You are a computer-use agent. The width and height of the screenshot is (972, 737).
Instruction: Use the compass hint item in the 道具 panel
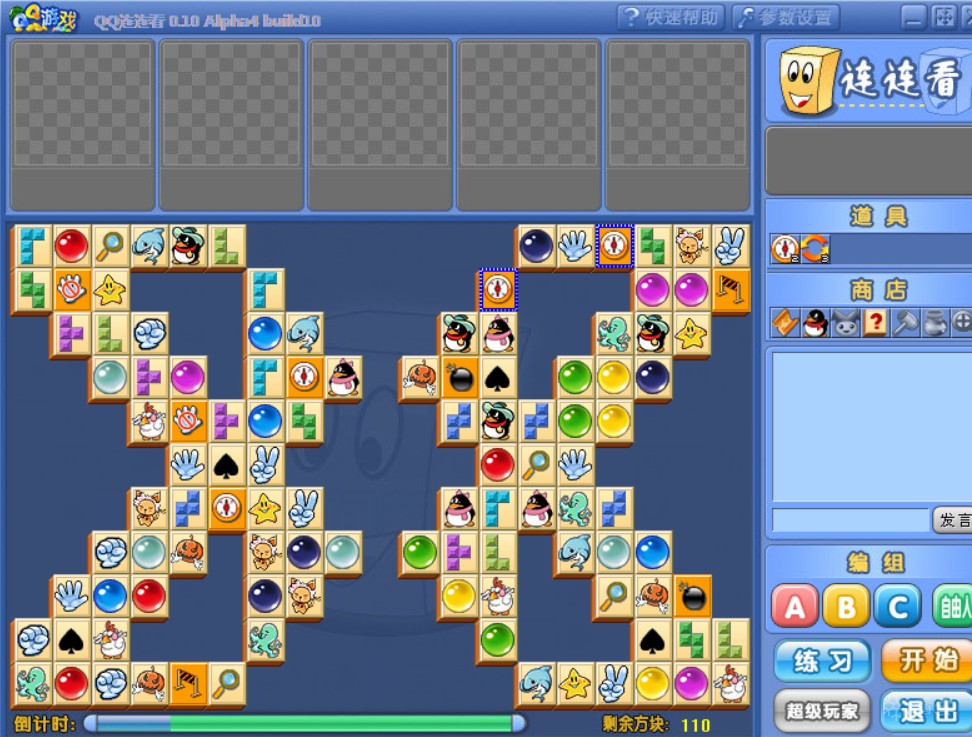[784, 249]
